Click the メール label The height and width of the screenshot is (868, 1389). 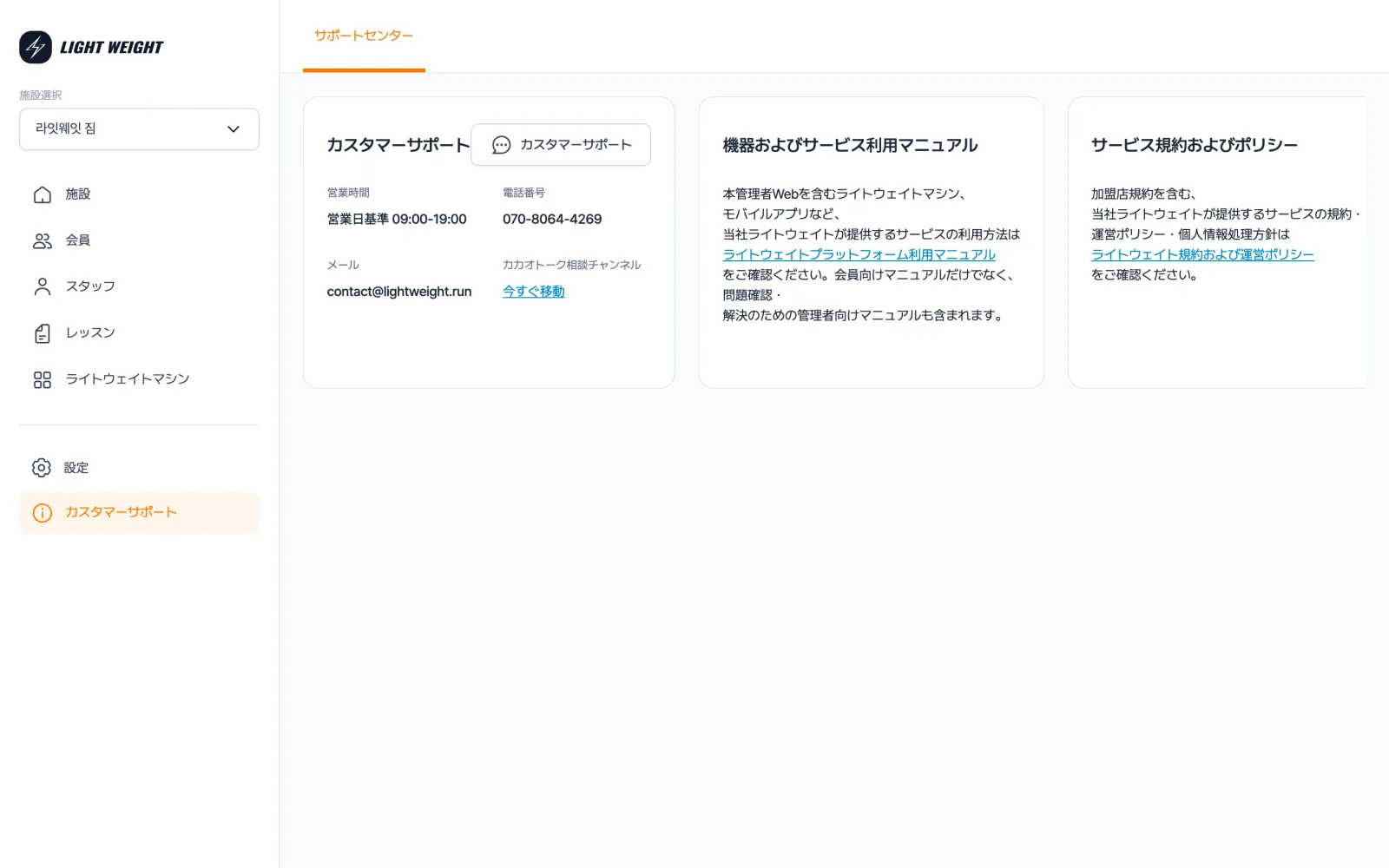click(343, 265)
